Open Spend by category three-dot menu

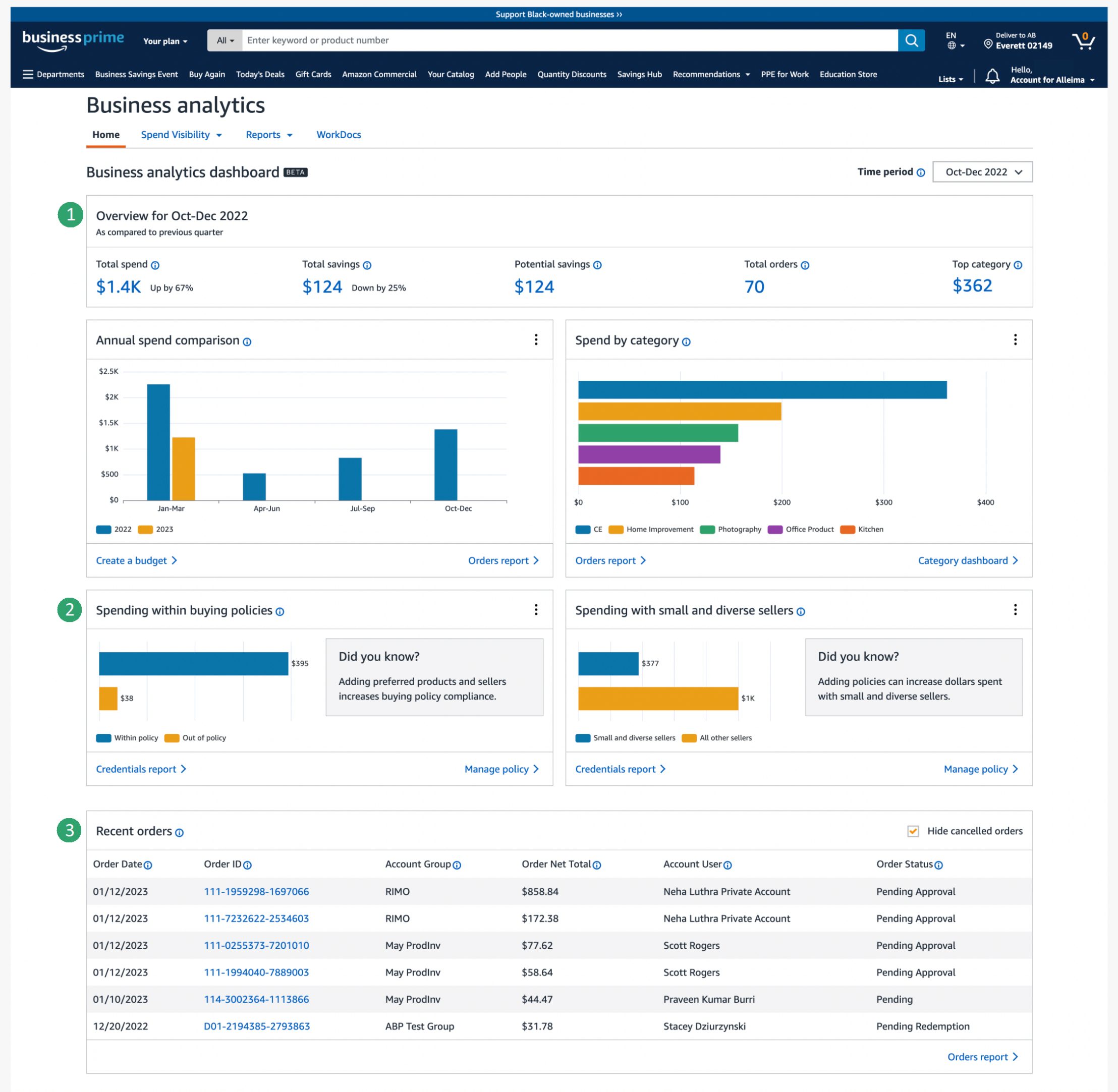pos(1015,339)
